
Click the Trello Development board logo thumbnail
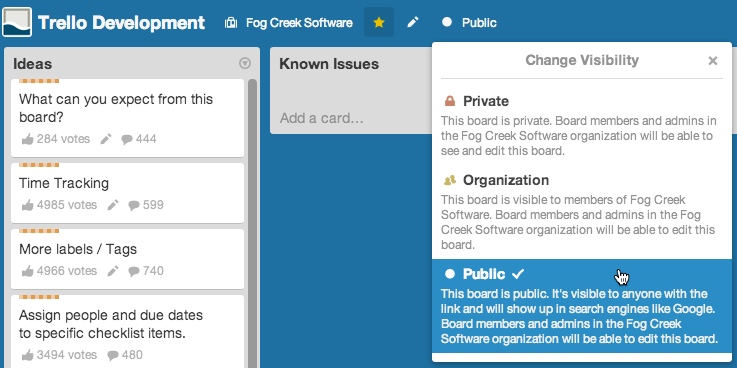coord(17,22)
